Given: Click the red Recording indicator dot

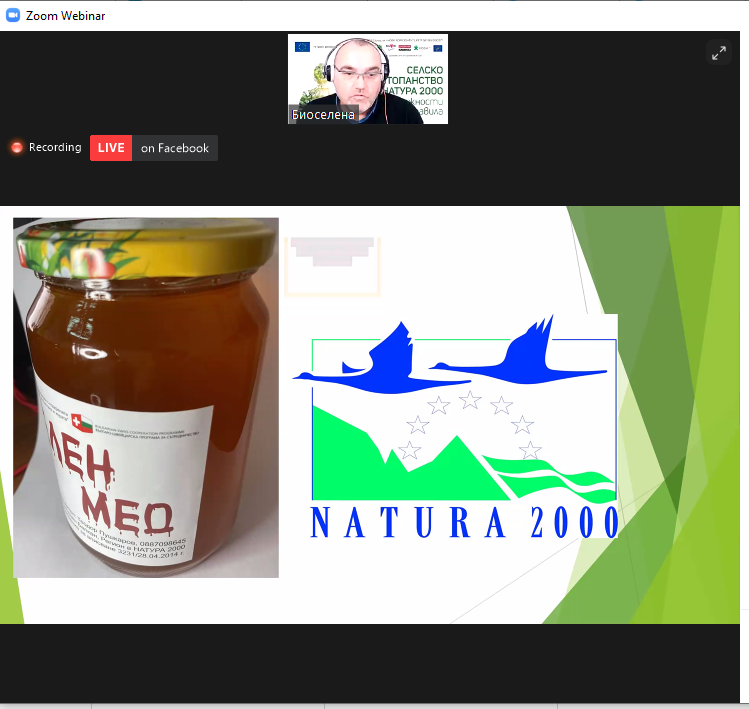Looking at the screenshot, I should point(17,148).
